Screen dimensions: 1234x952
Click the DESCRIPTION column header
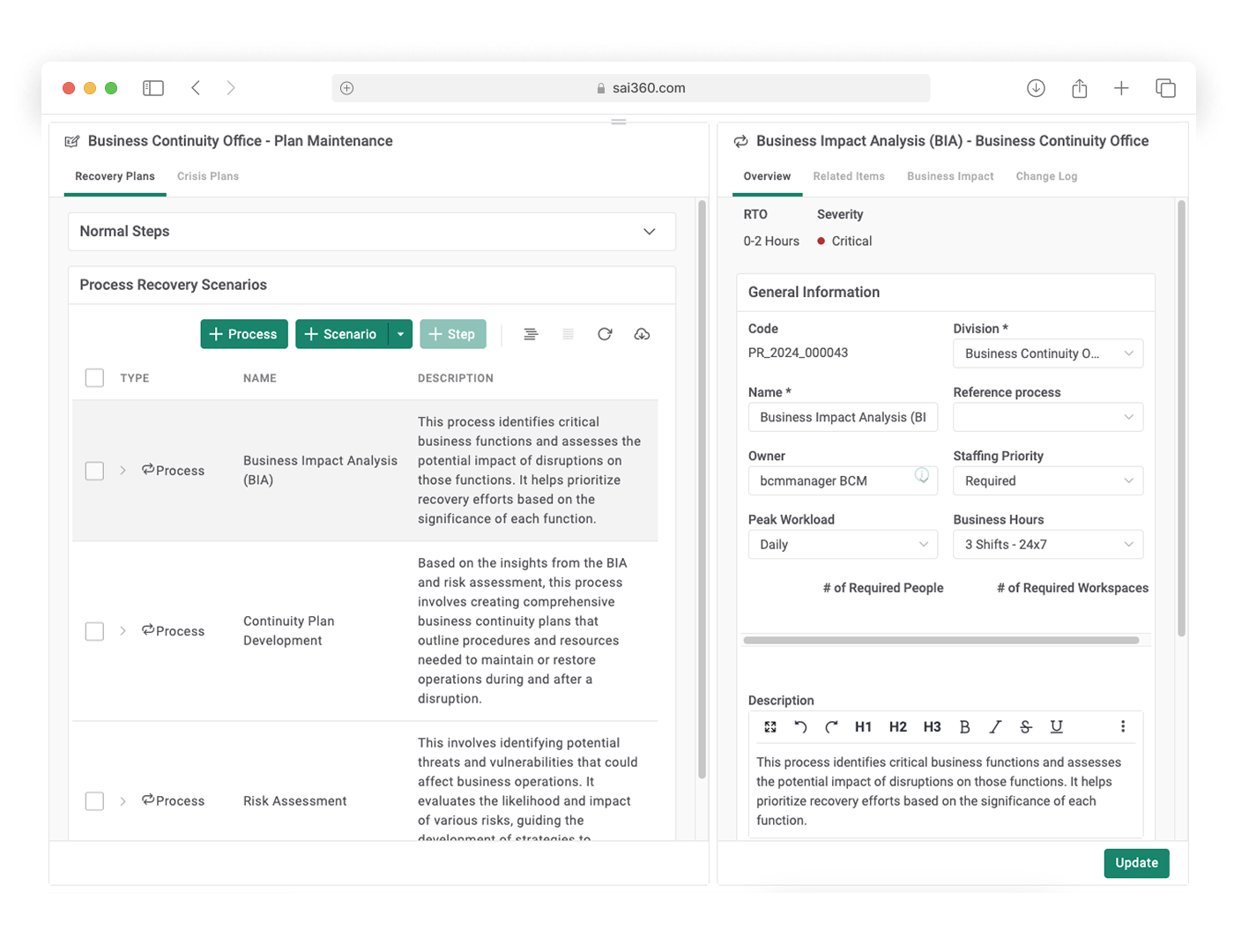456,378
